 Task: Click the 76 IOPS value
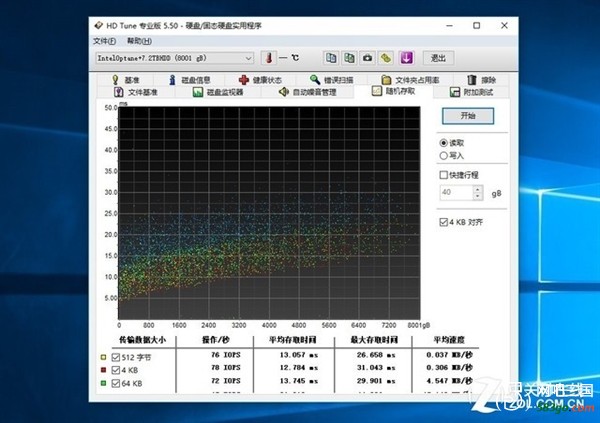click(226, 355)
